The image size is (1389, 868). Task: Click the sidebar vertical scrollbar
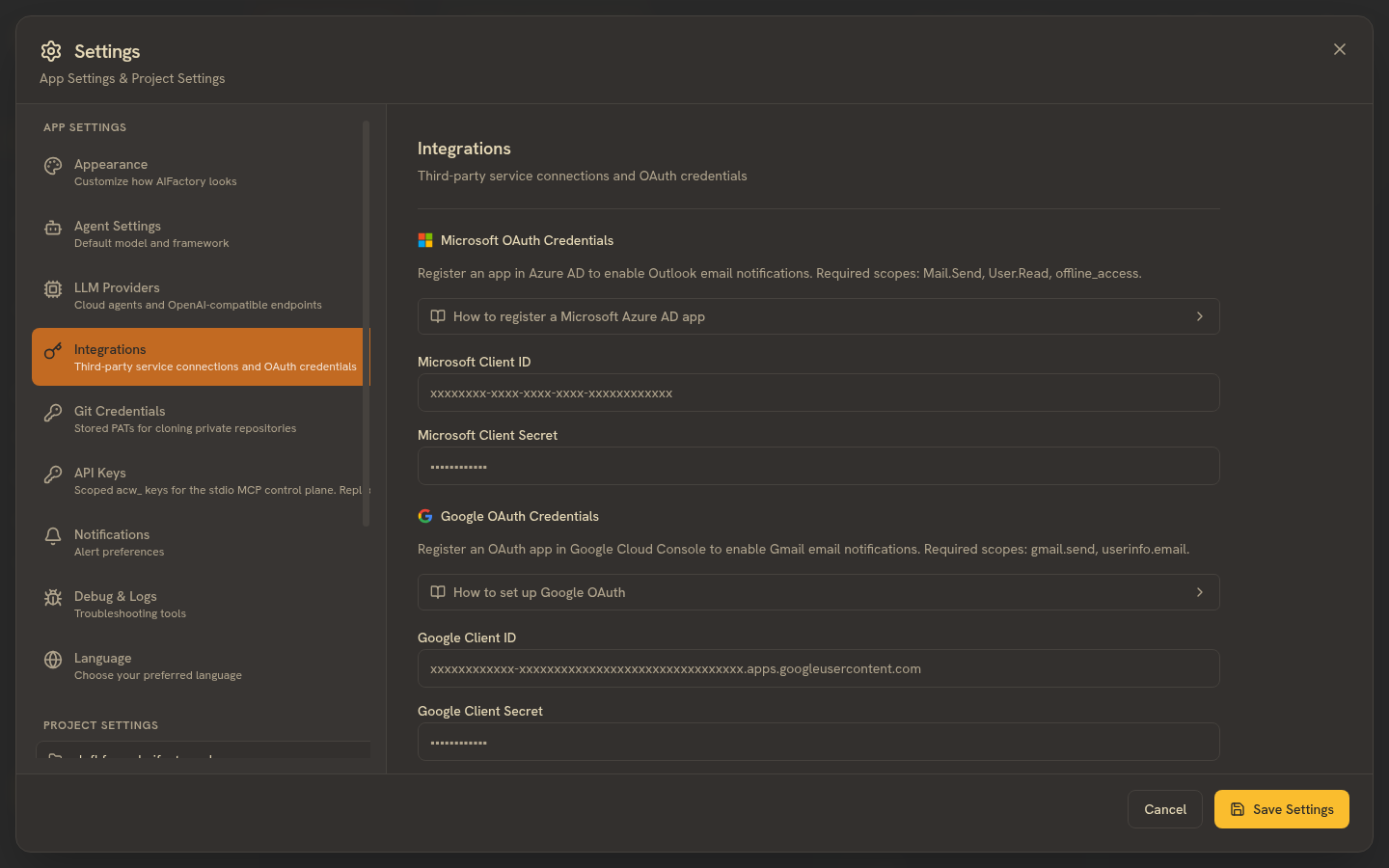(x=366, y=323)
